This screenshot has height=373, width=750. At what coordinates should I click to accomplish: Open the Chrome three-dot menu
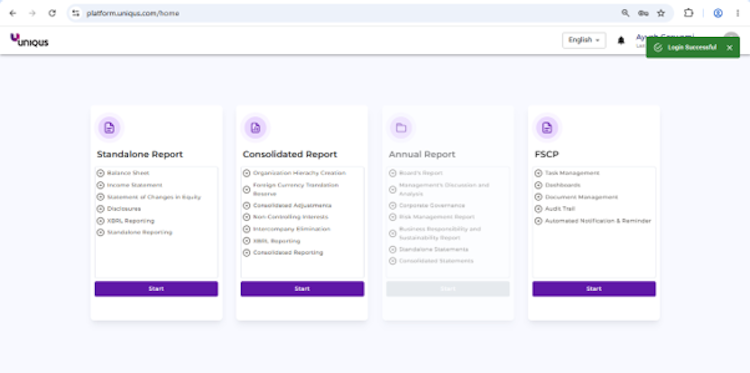pos(738,13)
